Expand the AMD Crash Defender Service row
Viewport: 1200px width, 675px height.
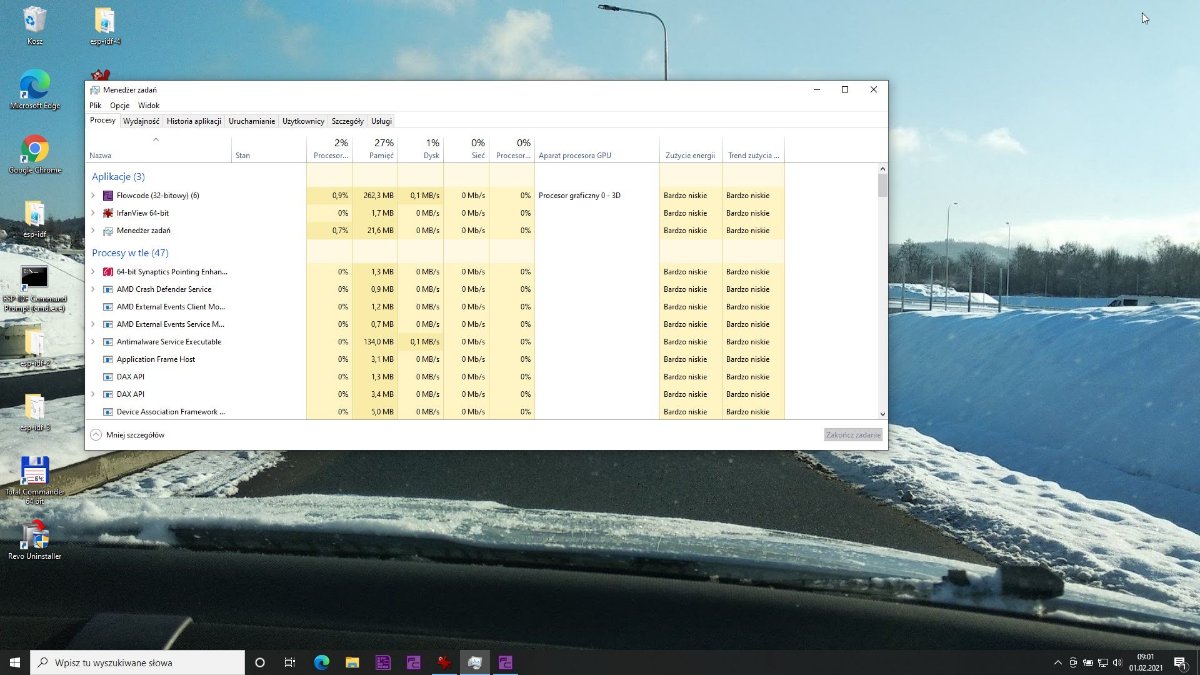pyautogui.click(x=93, y=289)
